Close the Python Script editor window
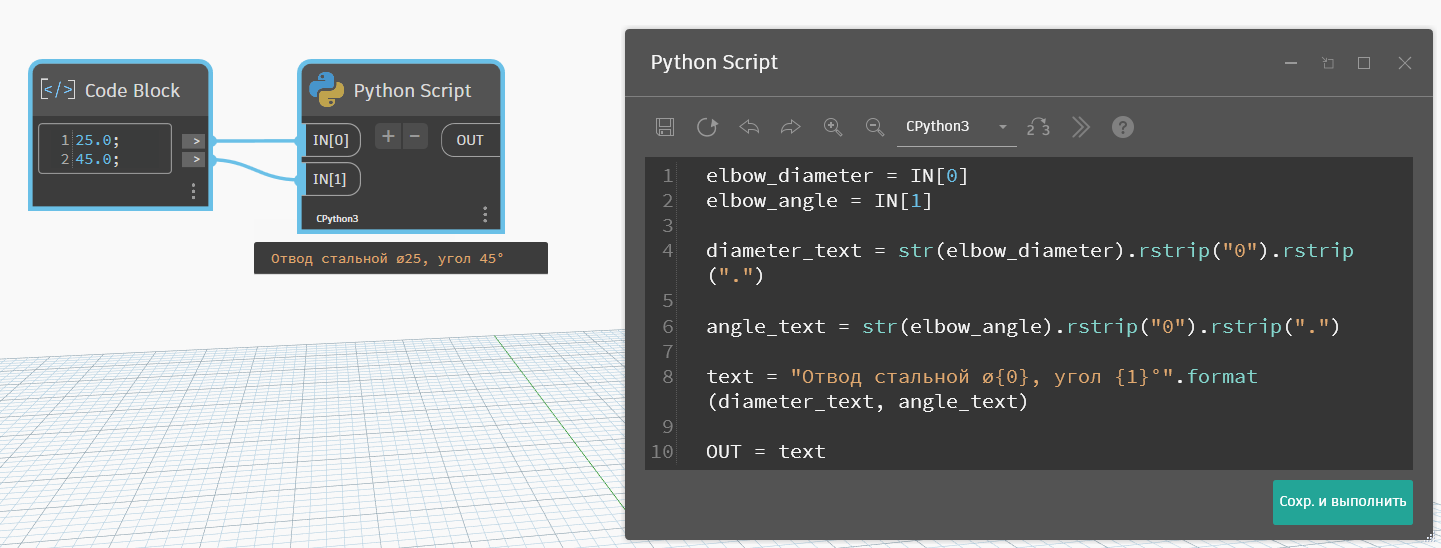This screenshot has width=1441, height=548. 1405,63
